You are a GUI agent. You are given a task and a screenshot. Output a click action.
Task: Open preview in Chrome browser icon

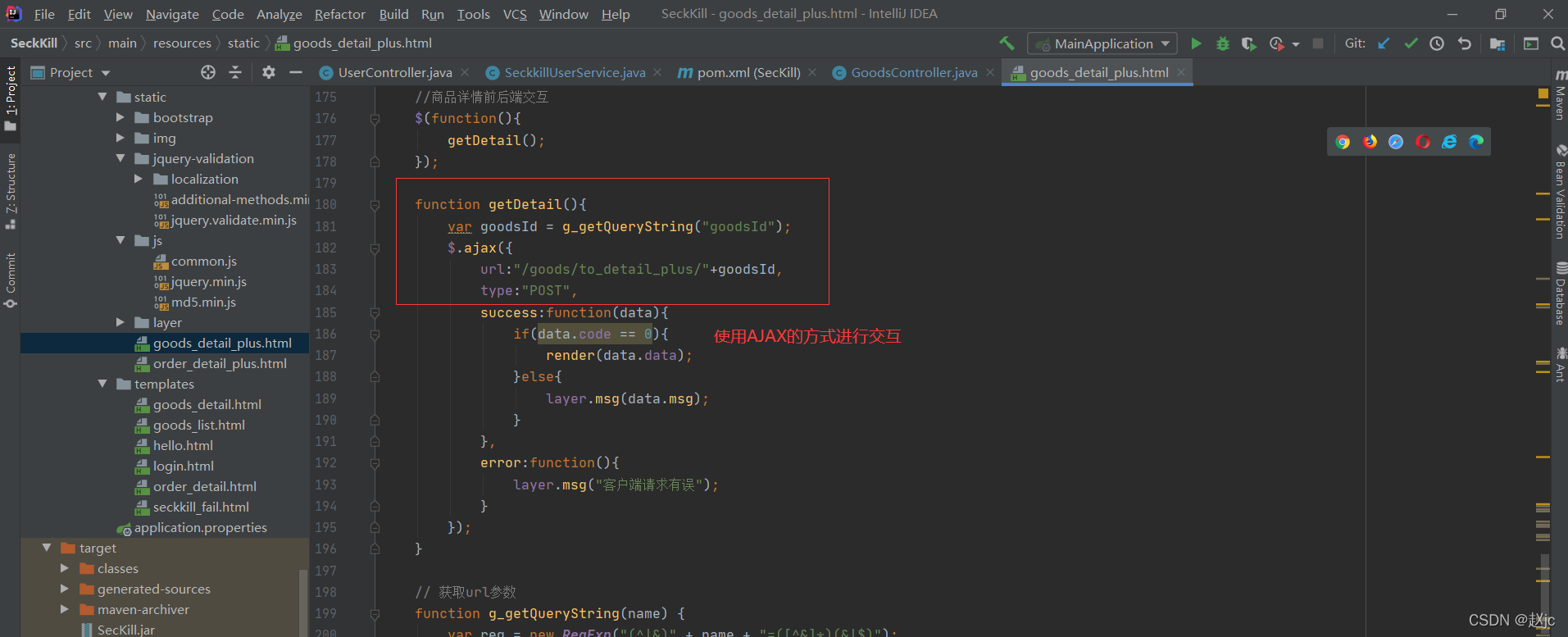(1343, 142)
